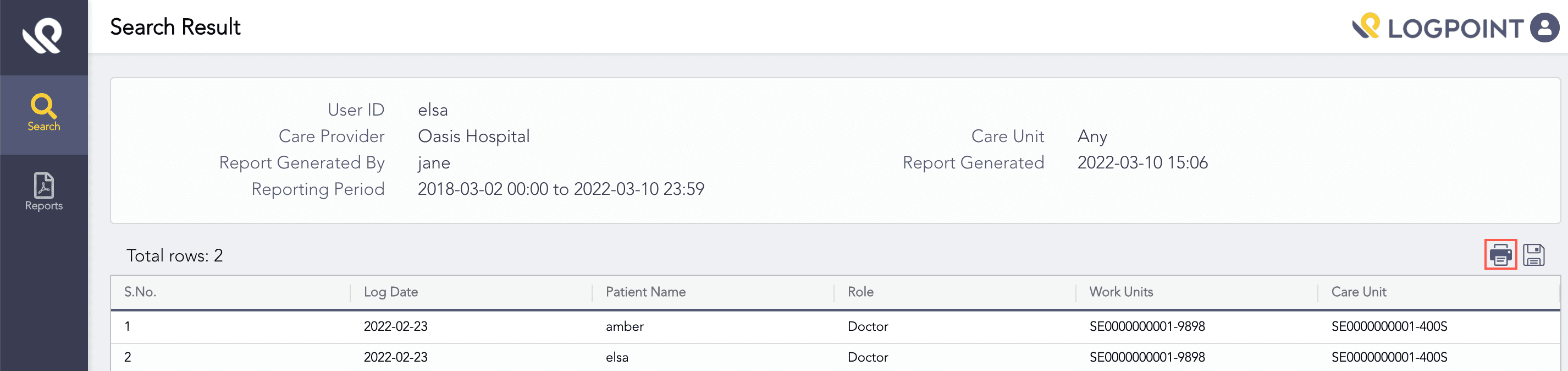Open the Search section in the sidebar
1568x371 pixels.
point(44,113)
